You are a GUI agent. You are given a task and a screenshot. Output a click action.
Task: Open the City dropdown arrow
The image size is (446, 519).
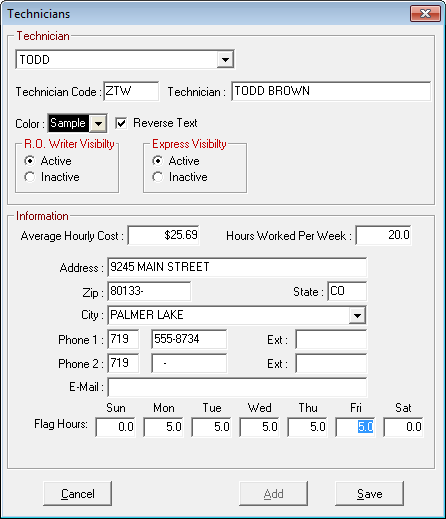[357, 315]
